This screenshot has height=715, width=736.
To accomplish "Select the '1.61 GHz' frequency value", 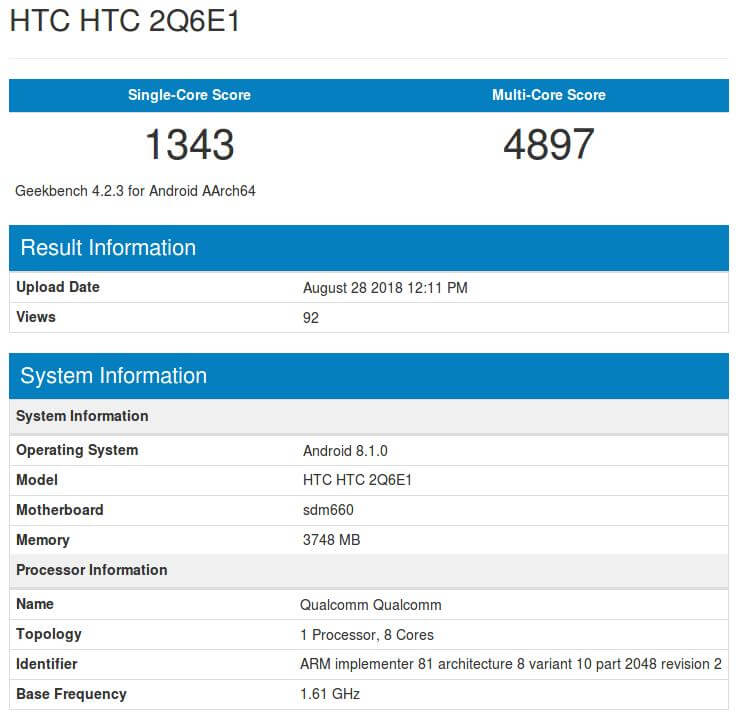I will (330, 694).
